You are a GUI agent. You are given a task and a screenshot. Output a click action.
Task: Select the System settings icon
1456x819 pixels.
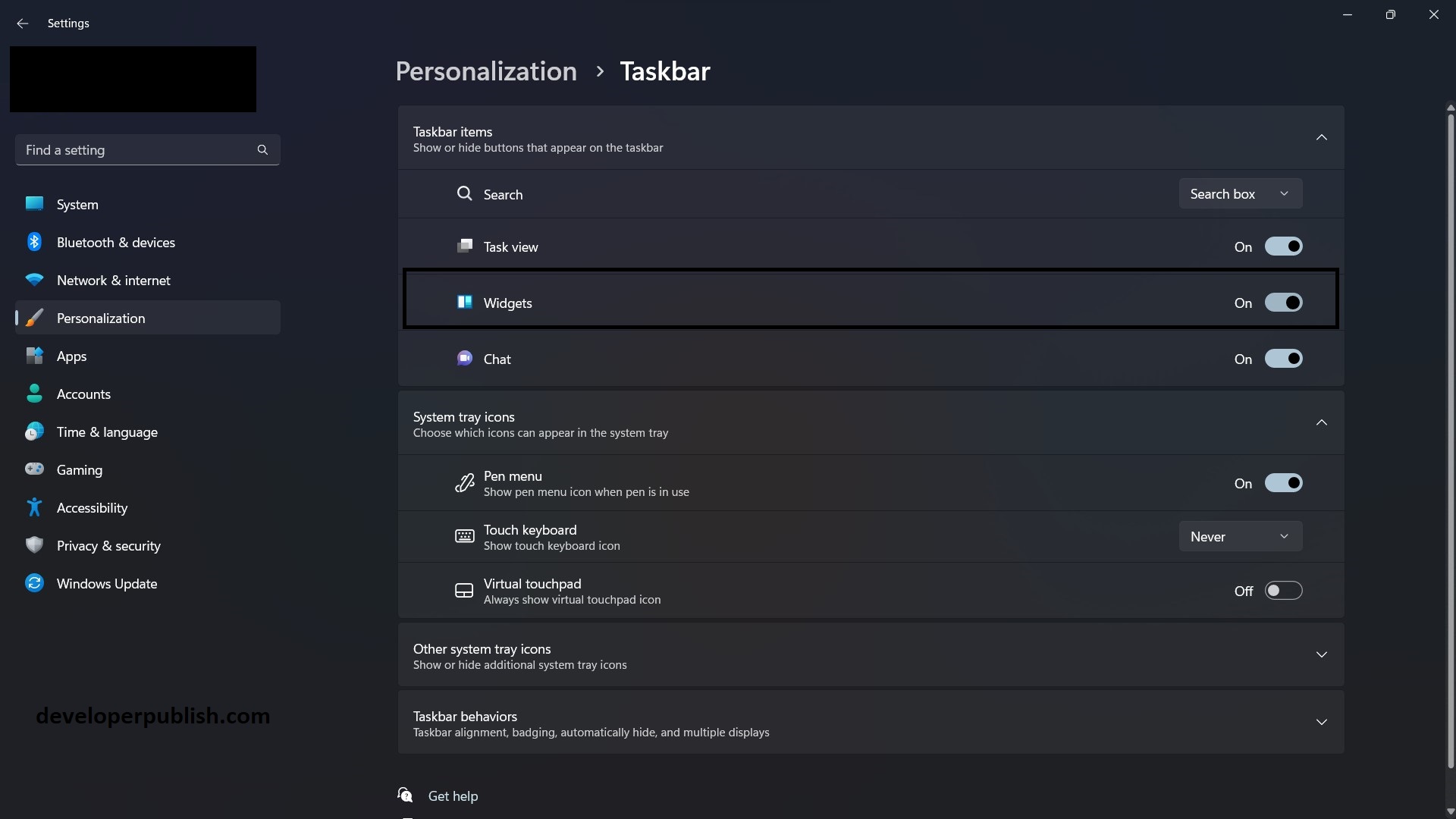34,203
